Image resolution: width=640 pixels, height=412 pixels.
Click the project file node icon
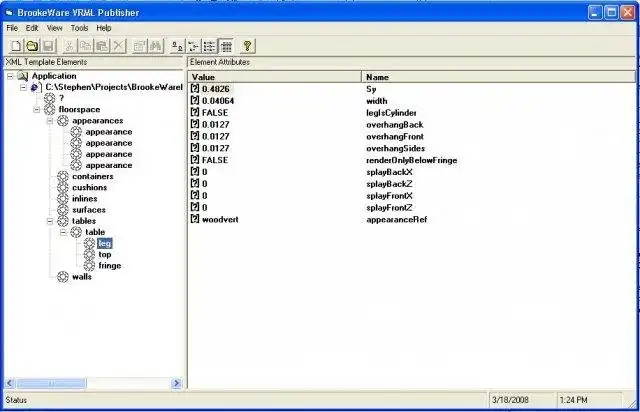36,87
